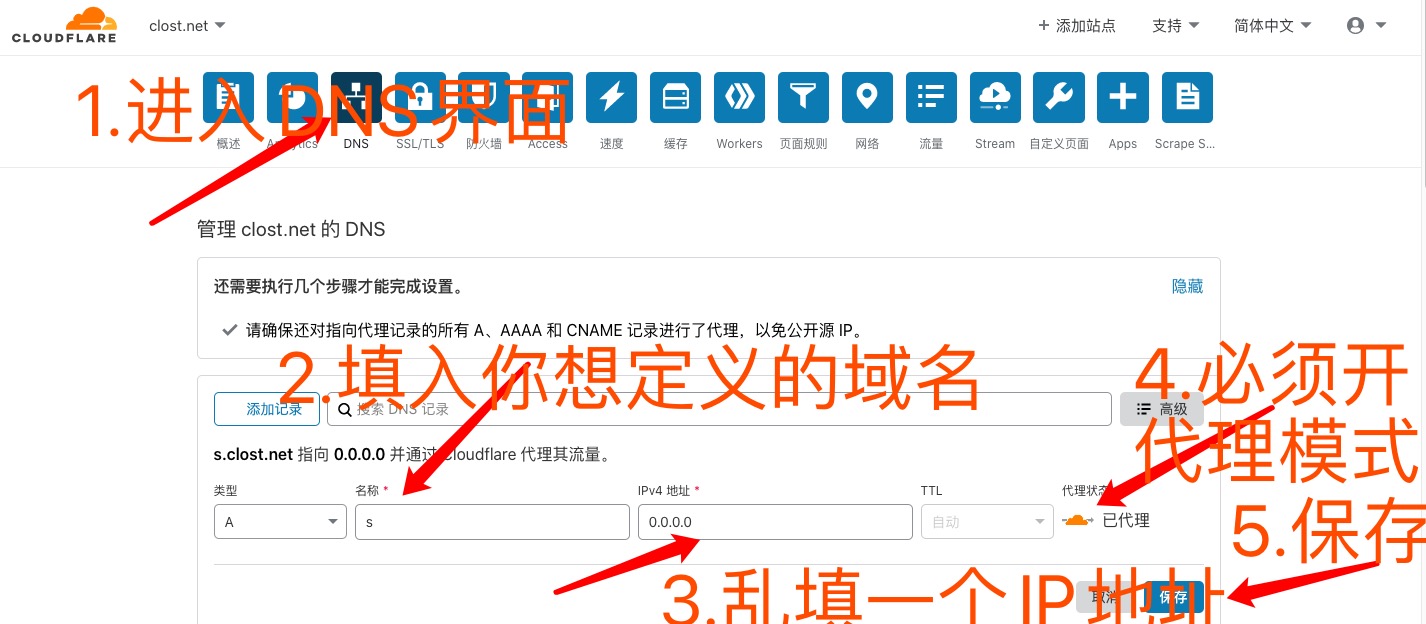Open the Stream section icon

994,97
